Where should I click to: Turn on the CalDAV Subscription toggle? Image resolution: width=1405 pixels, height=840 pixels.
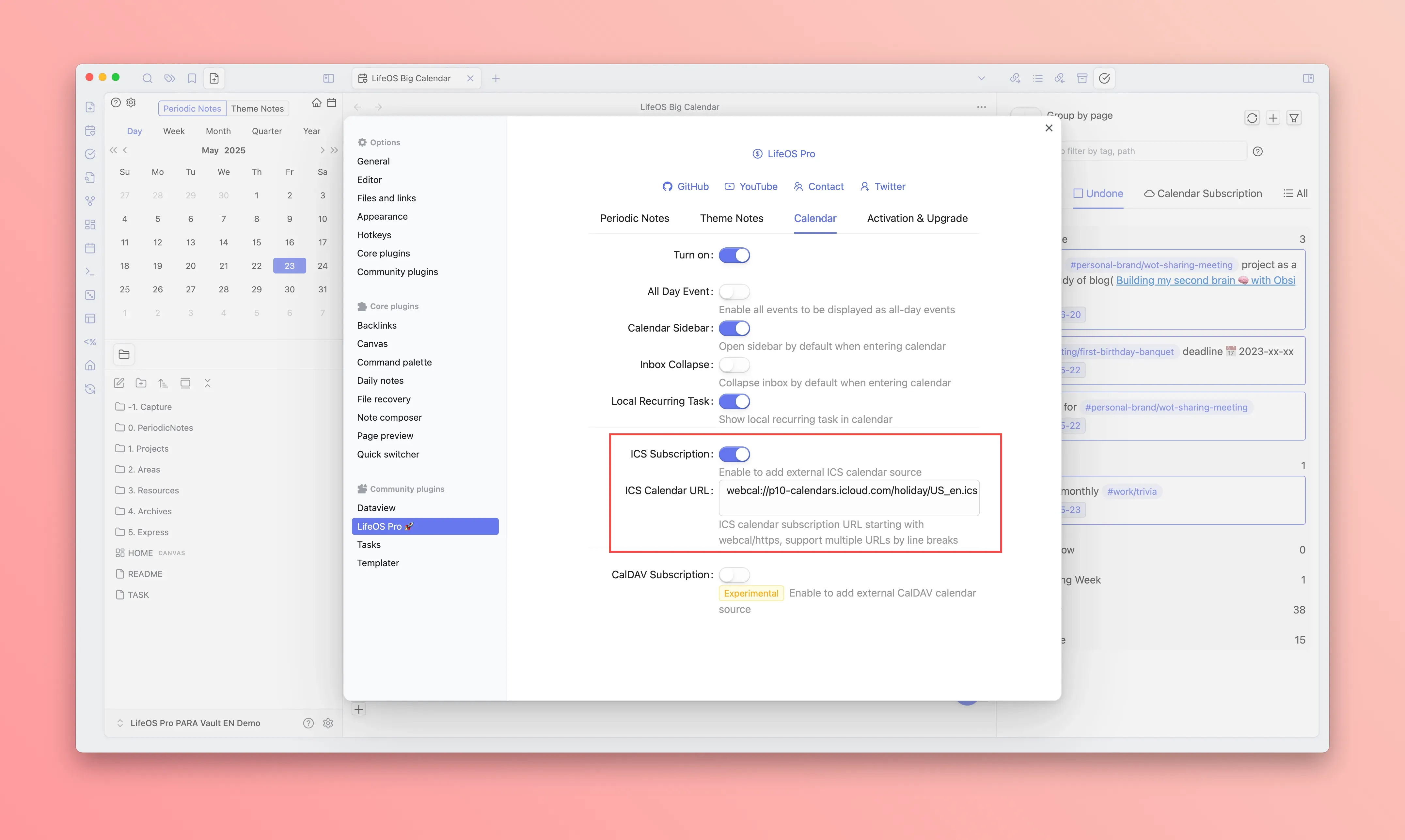734,575
